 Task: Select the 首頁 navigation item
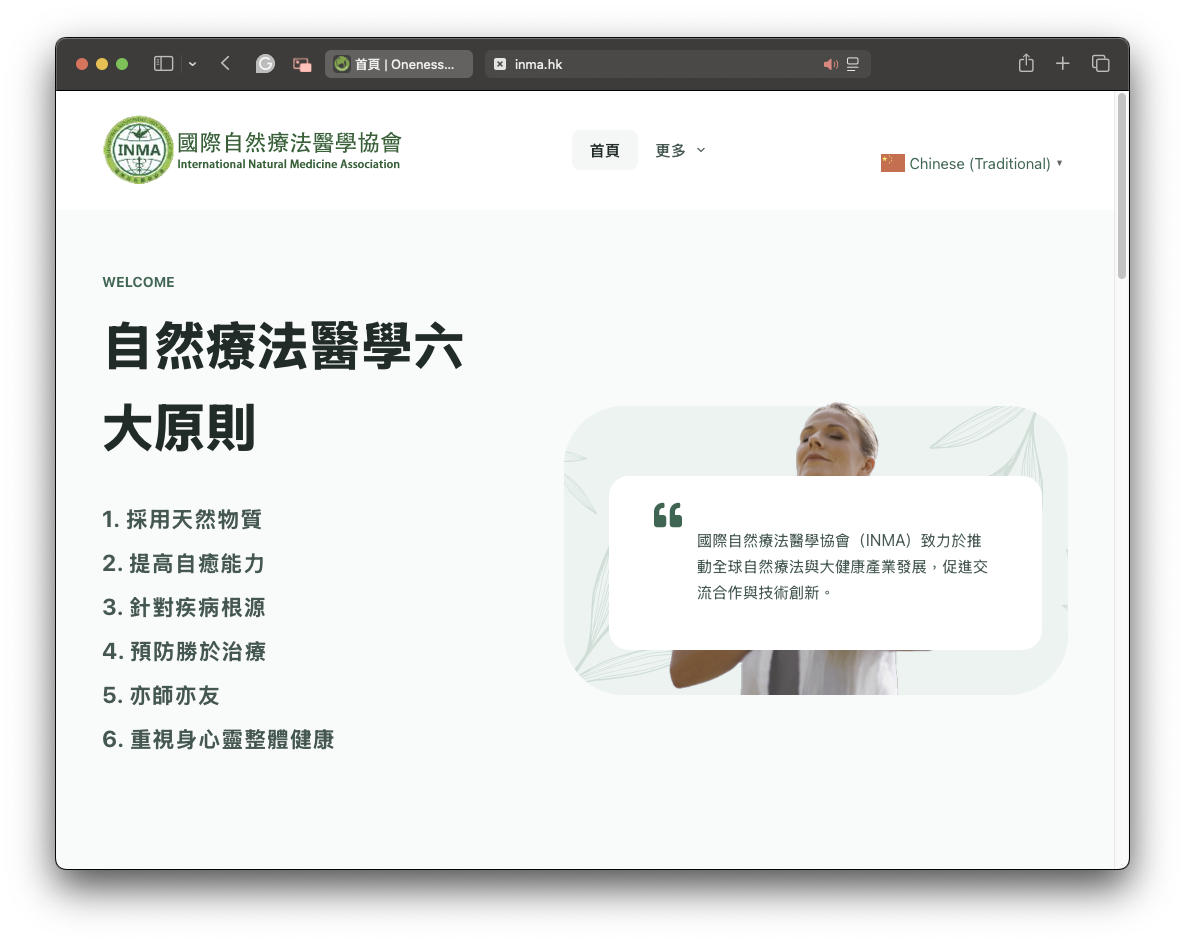(604, 150)
